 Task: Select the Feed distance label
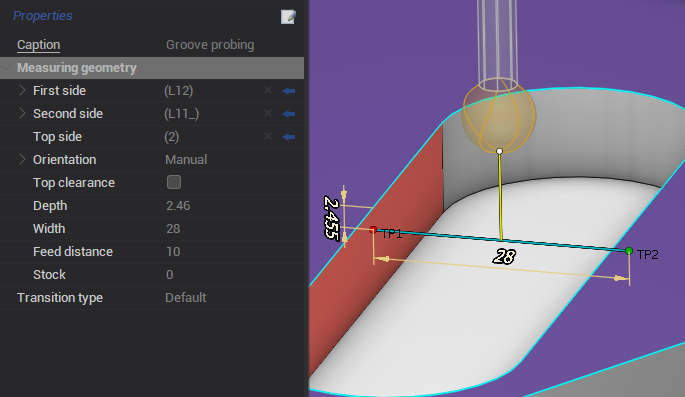tap(73, 252)
